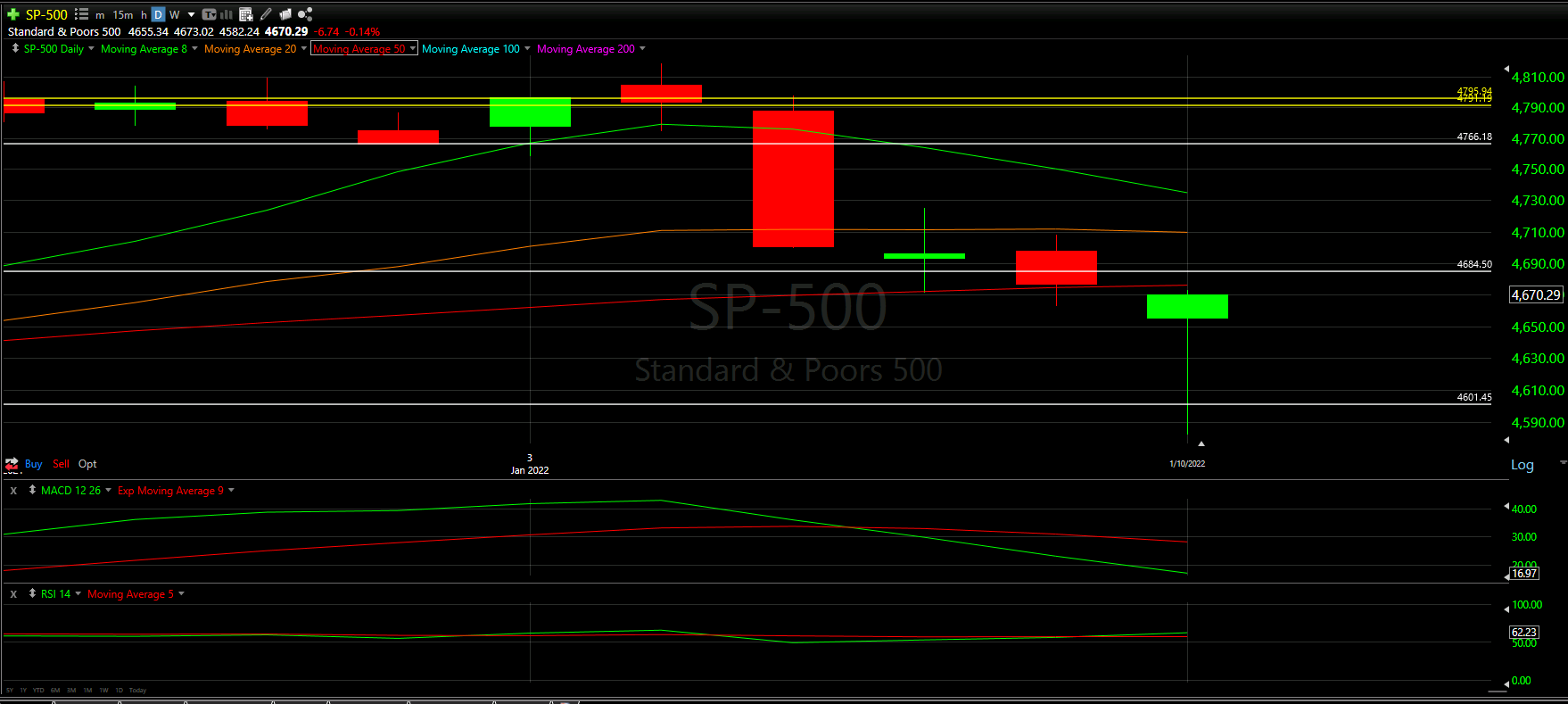Select the h (hourly) timeframe
The height and width of the screenshot is (704, 1568).
point(144,15)
